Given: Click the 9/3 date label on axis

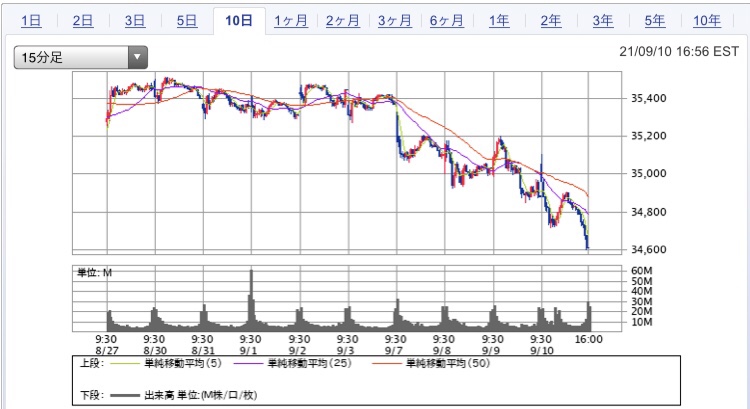Looking at the screenshot, I should pos(345,350).
